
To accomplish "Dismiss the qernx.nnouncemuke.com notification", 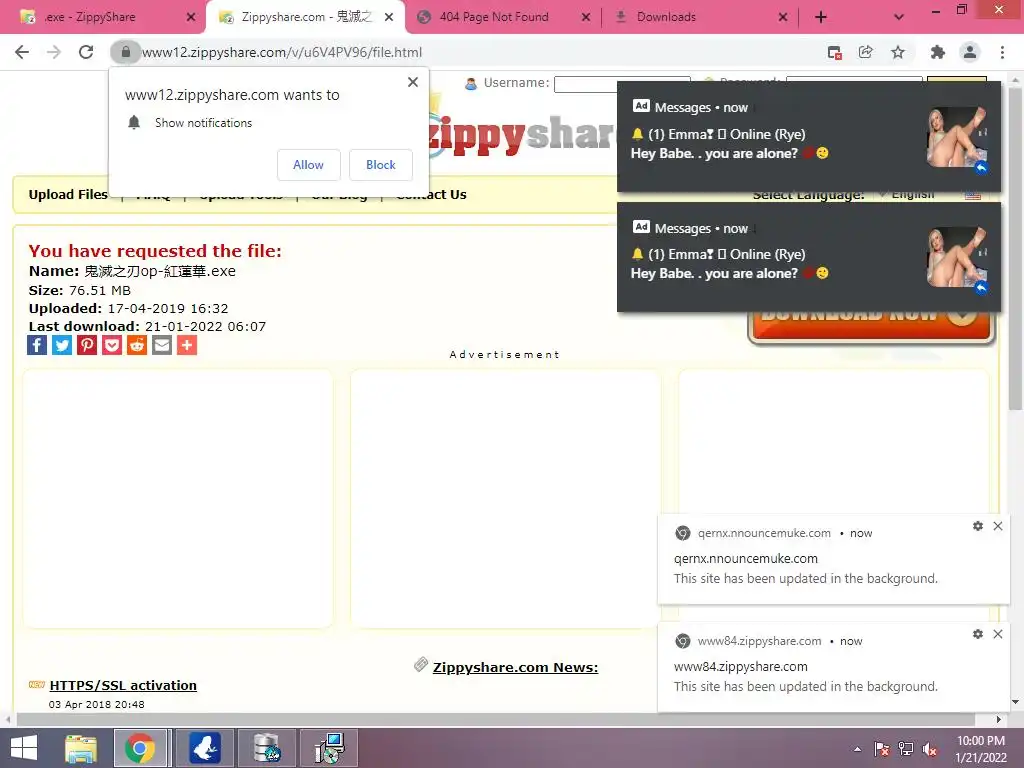I will (x=998, y=526).
